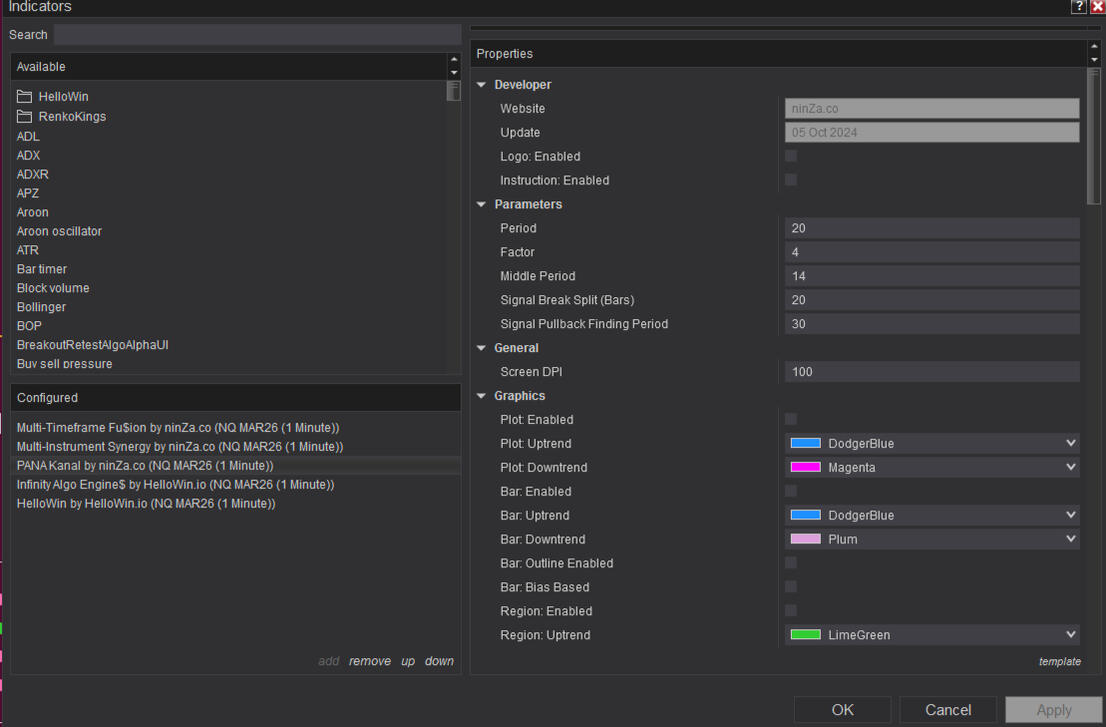Click the LimeGreen Region: Uptrend swatch
The image size is (1106, 727).
pyautogui.click(x=806, y=635)
